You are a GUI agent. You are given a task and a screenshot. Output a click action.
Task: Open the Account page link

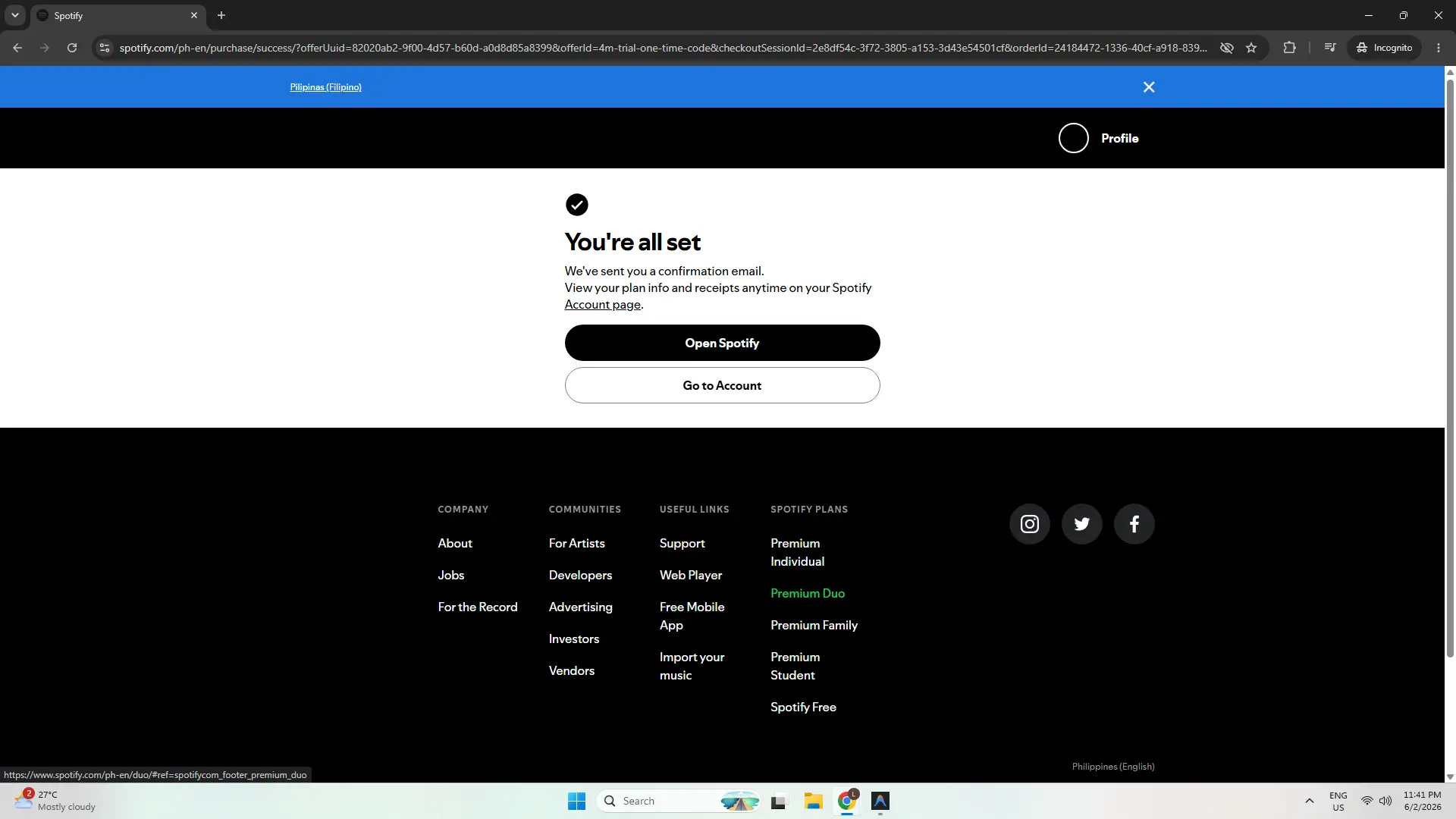tap(602, 304)
